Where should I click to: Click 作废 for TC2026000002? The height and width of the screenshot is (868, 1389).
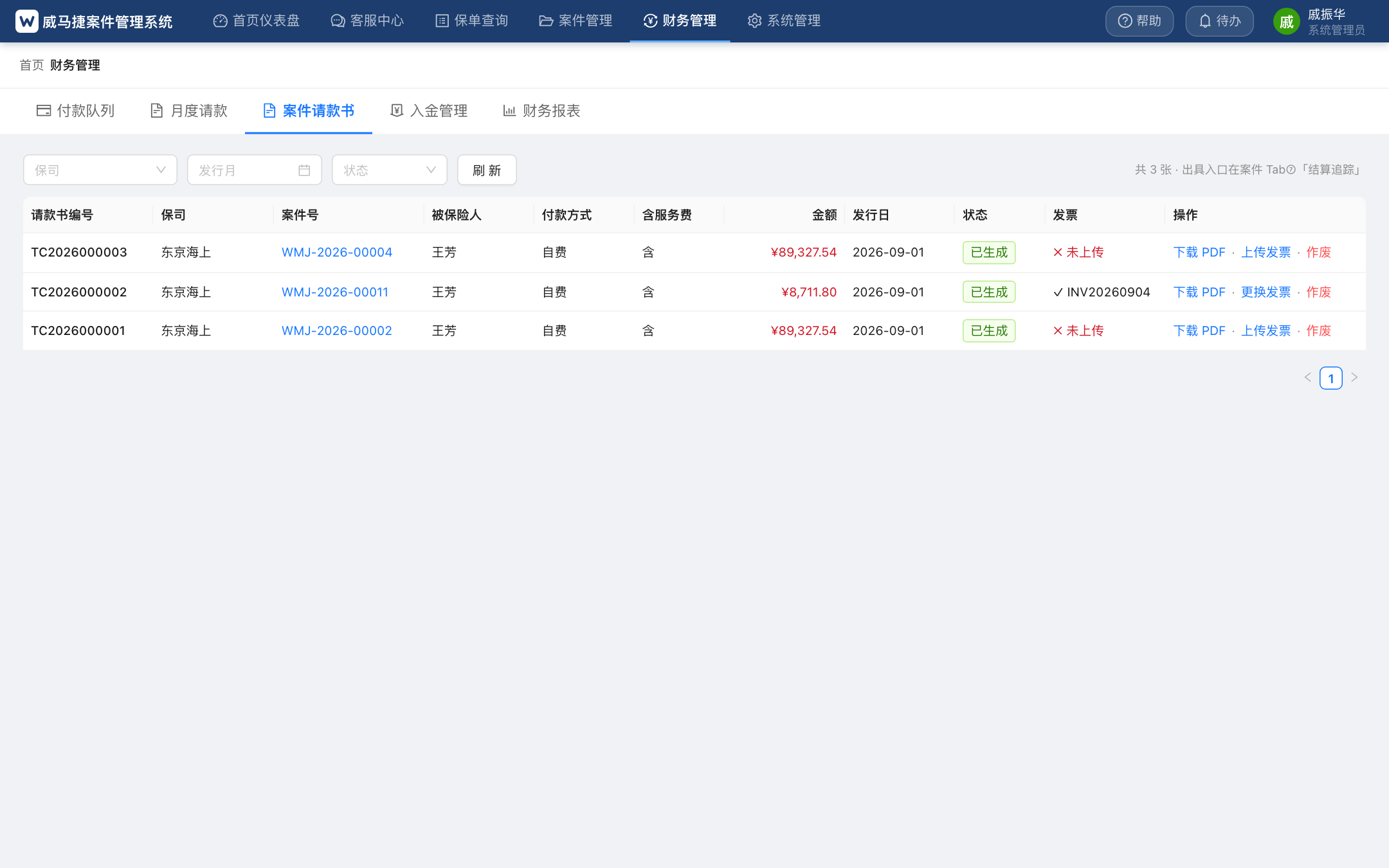[1318, 292]
